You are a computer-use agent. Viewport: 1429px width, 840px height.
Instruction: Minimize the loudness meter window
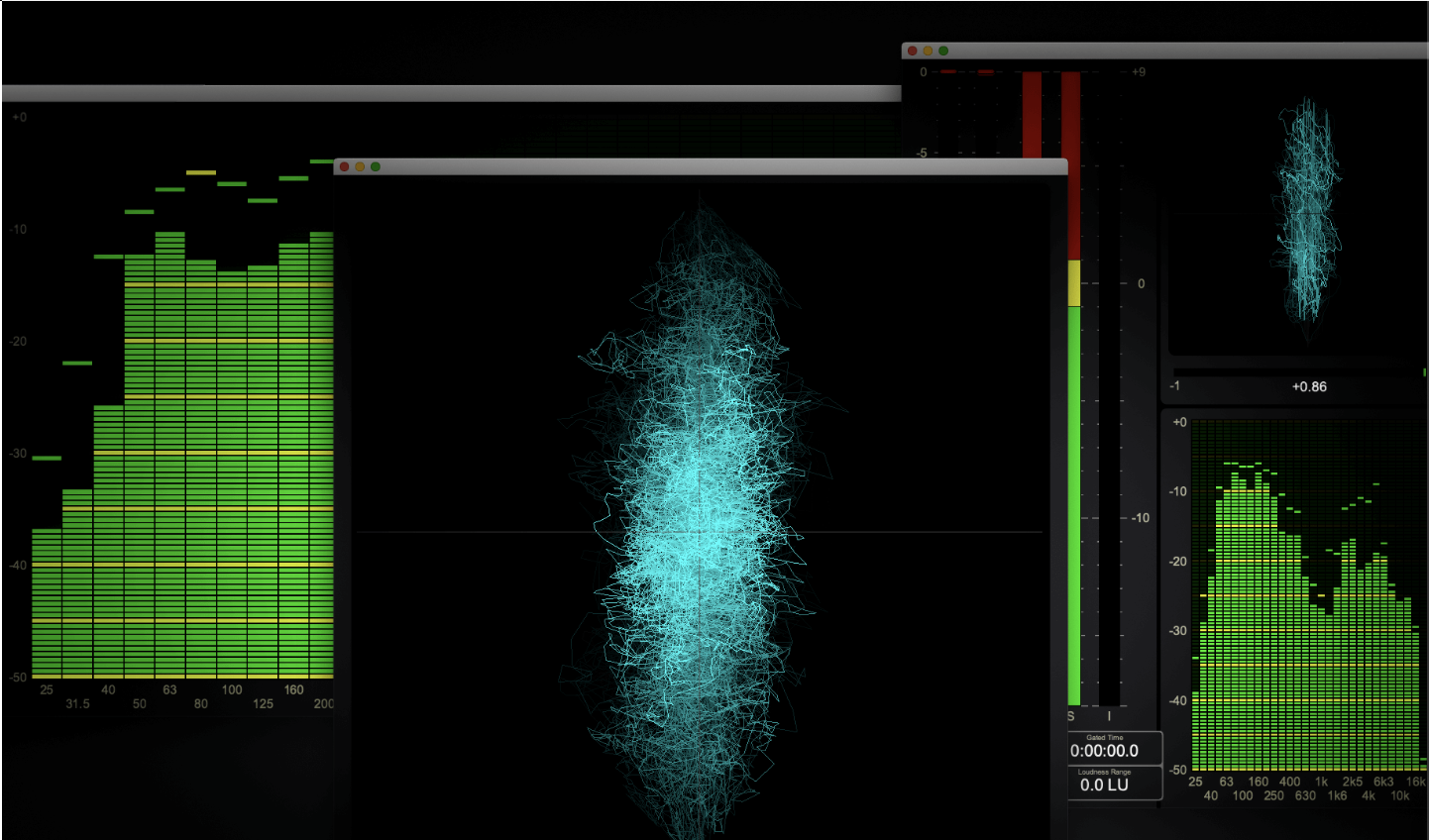tap(928, 51)
